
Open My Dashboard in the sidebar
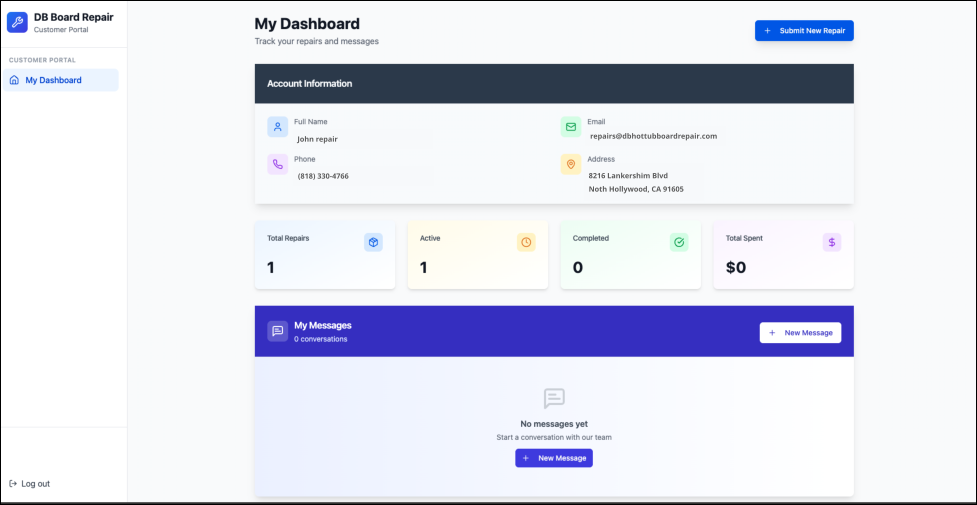point(60,80)
